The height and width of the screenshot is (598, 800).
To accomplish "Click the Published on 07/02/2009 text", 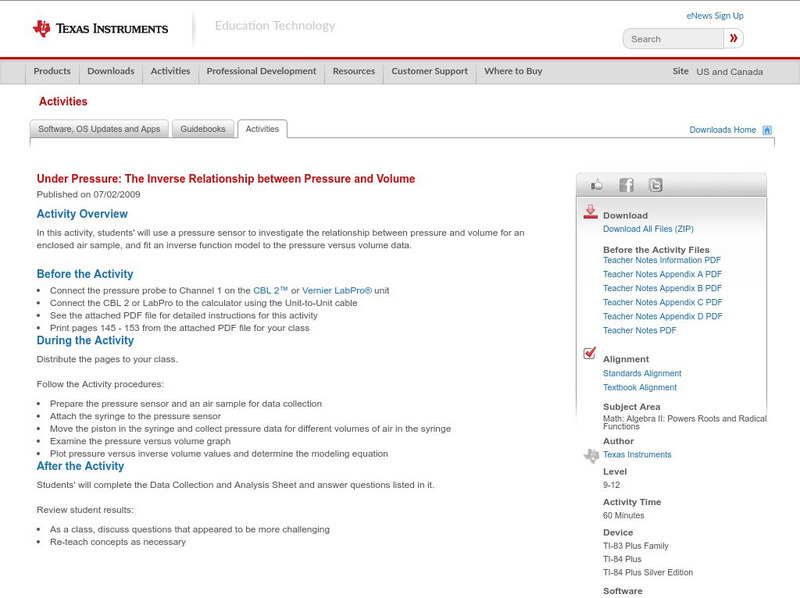I will [x=88, y=194].
